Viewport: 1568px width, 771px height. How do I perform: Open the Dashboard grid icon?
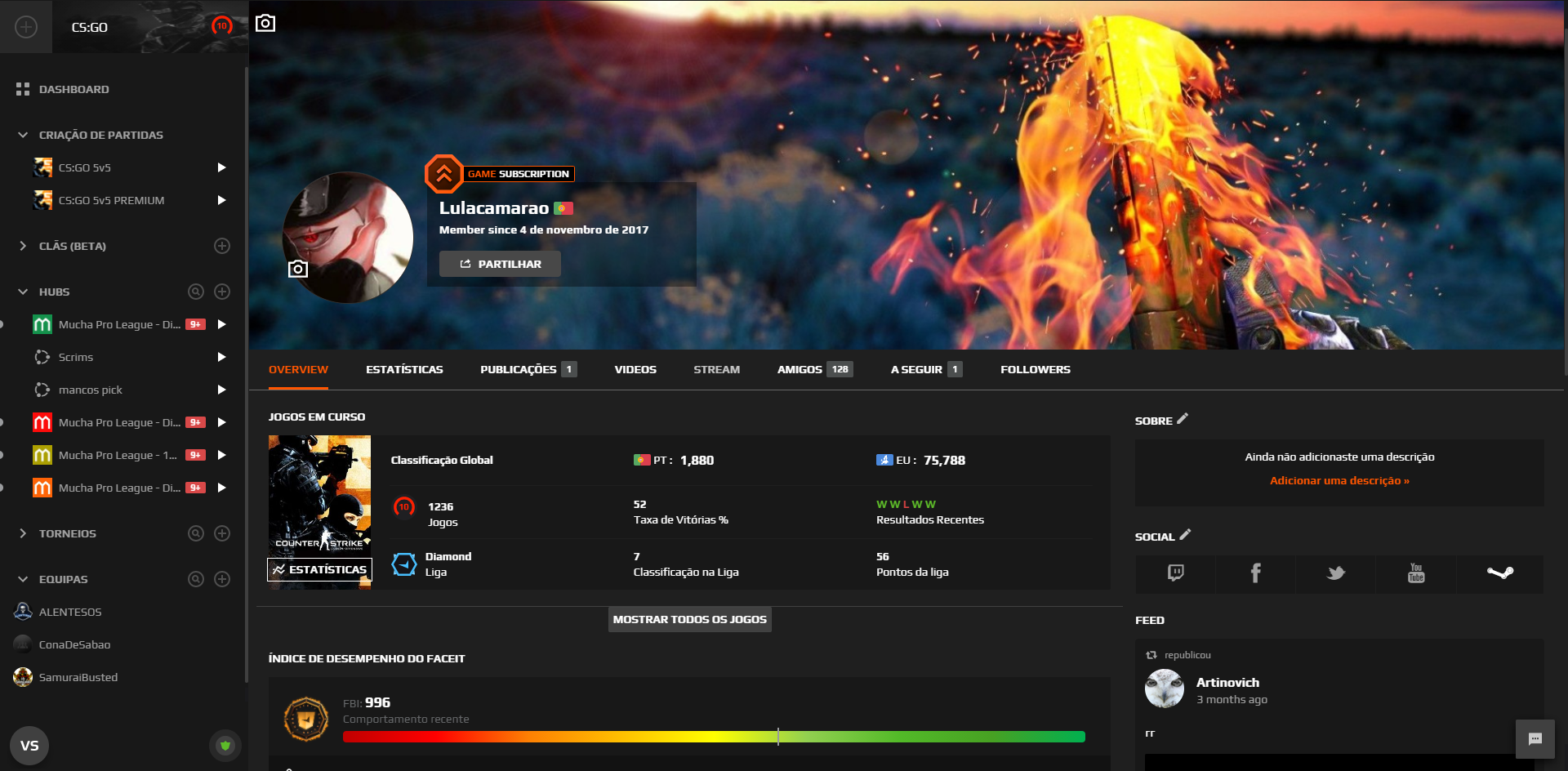point(23,89)
